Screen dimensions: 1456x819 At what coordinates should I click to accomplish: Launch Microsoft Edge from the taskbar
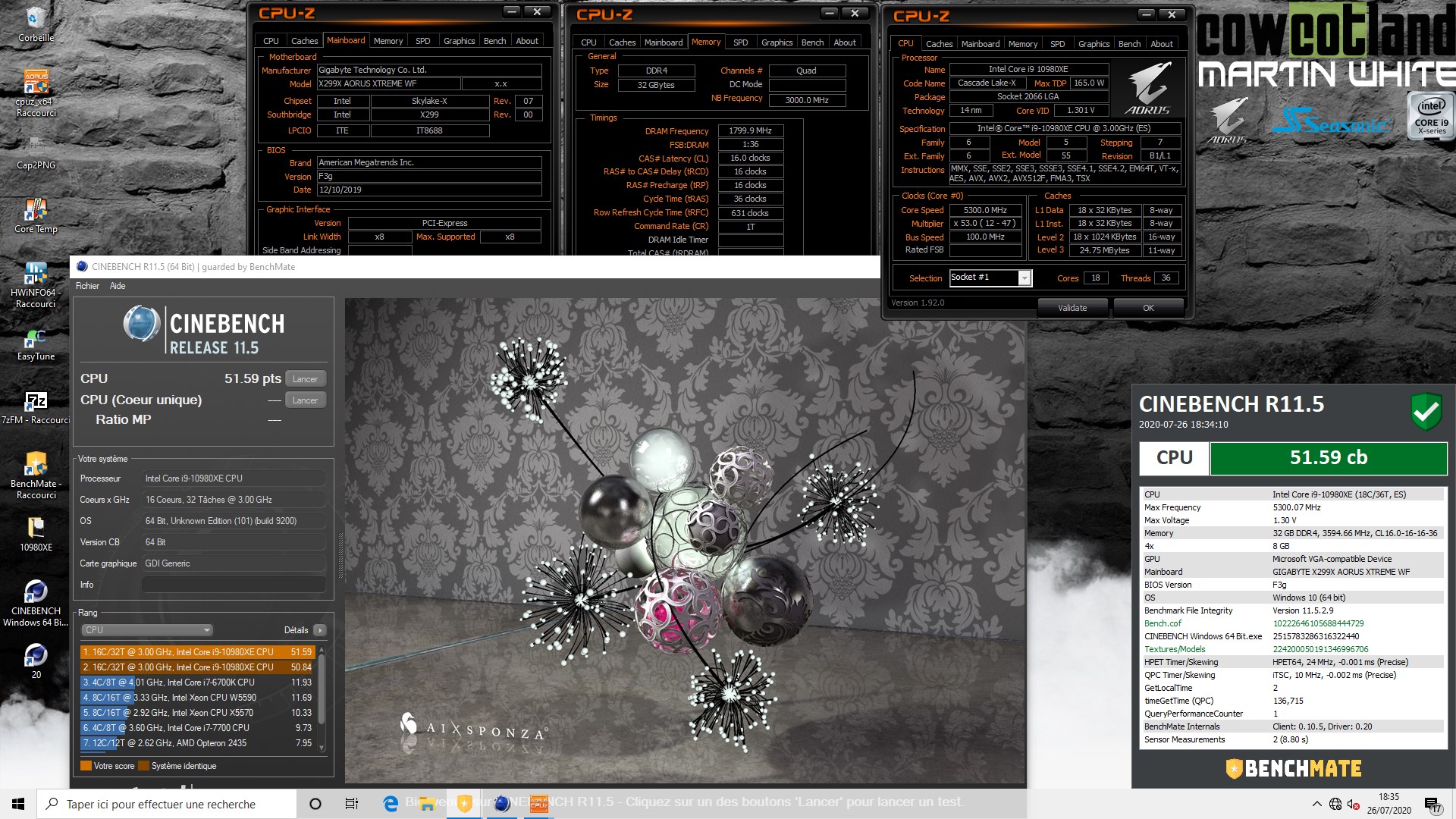point(391,804)
